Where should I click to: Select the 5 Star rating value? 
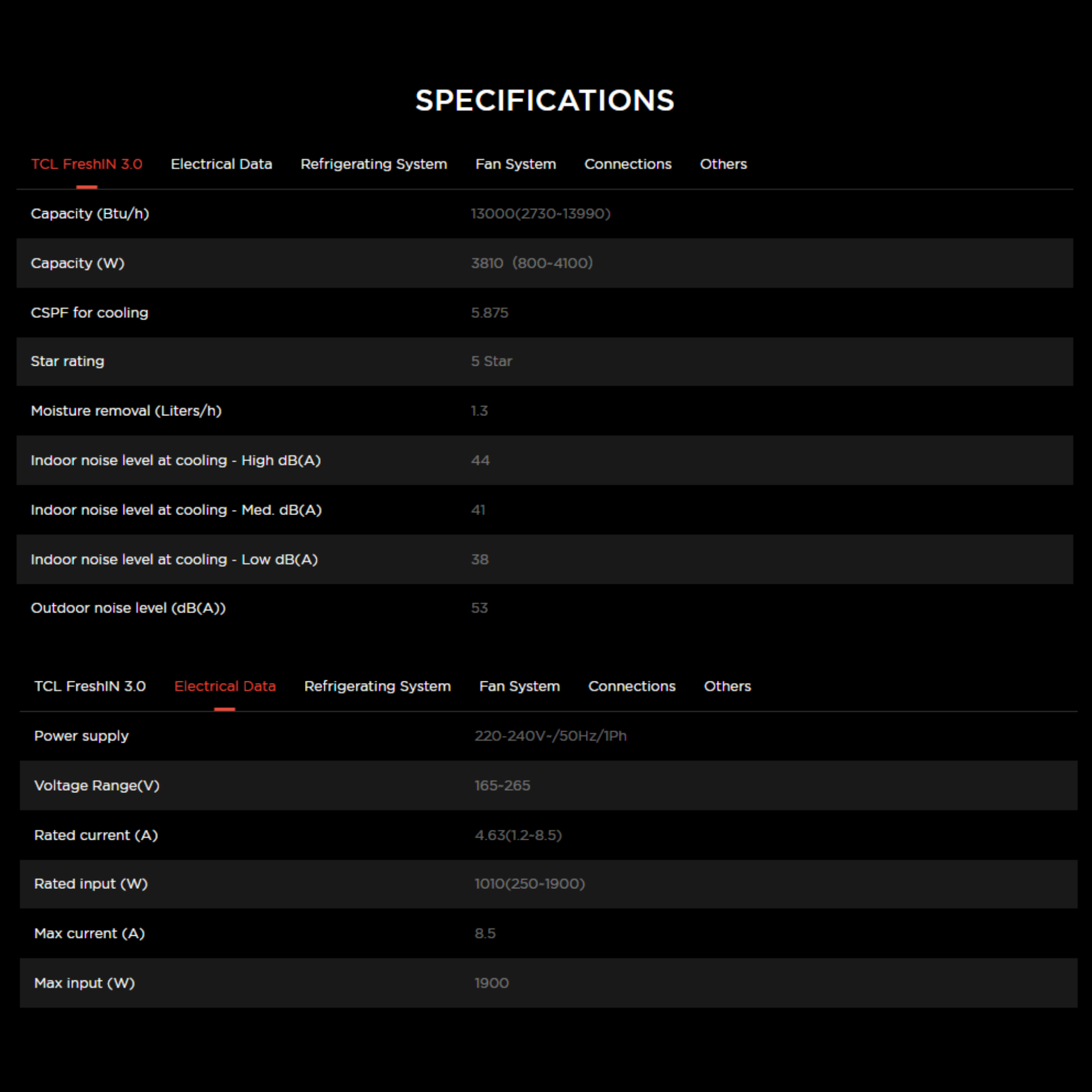(x=492, y=361)
